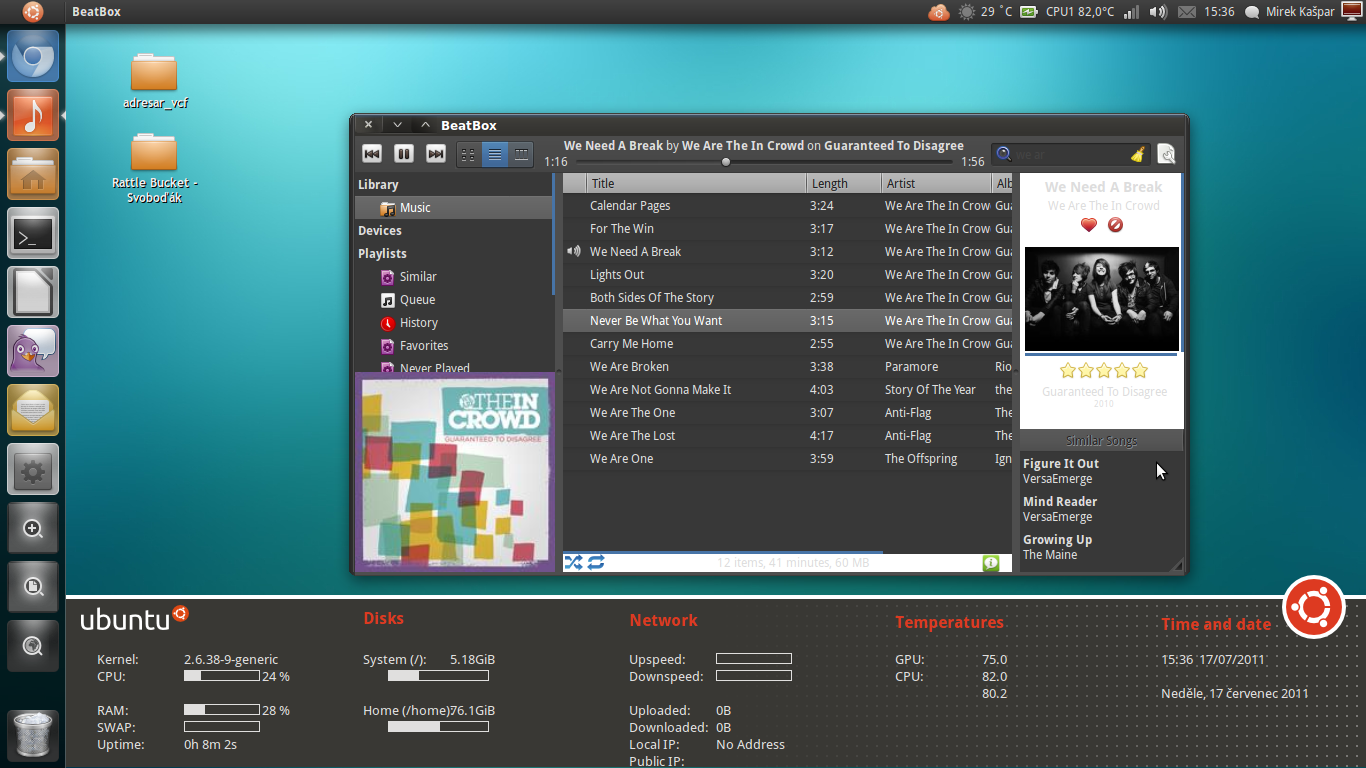Click the now-playing speaker icon
Image resolution: width=1366 pixels, height=768 pixels.
[x=574, y=251]
